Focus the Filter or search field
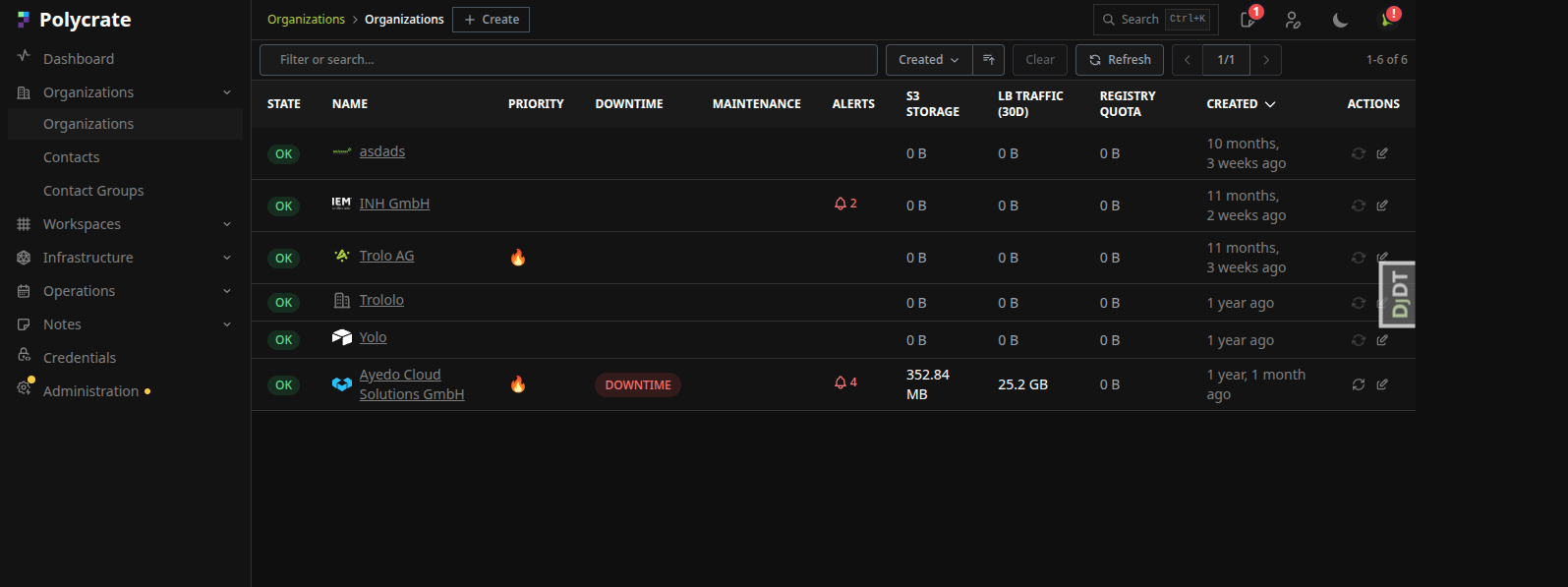This screenshot has width=1568, height=587. 568,60
